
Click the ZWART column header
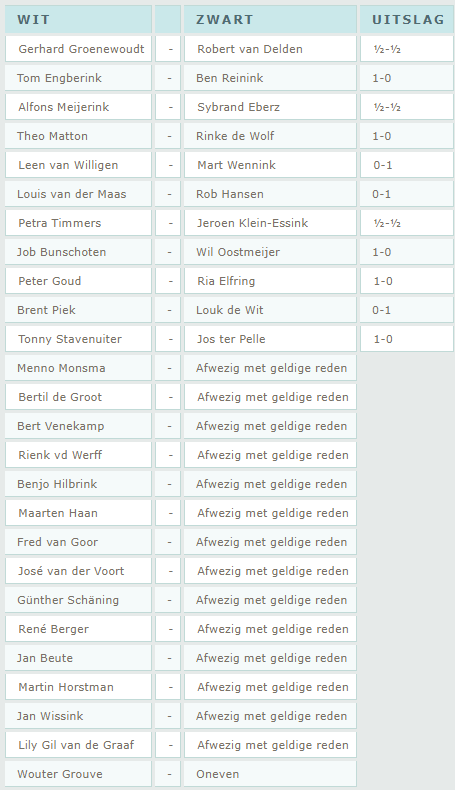coord(270,20)
